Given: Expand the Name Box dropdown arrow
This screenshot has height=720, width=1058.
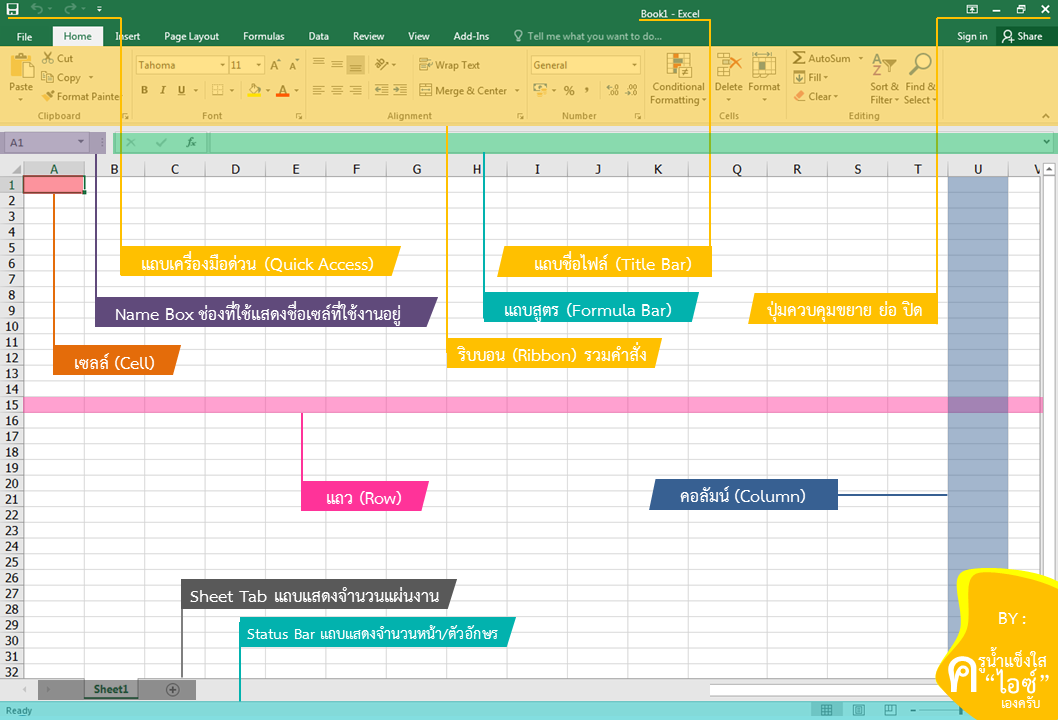Looking at the screenshot, I should pos(81,143).
